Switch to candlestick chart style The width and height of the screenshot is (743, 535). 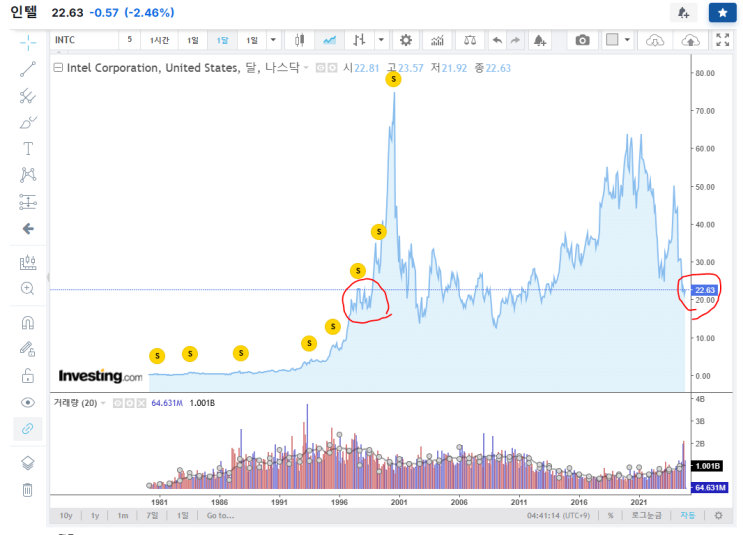[299, 40]
